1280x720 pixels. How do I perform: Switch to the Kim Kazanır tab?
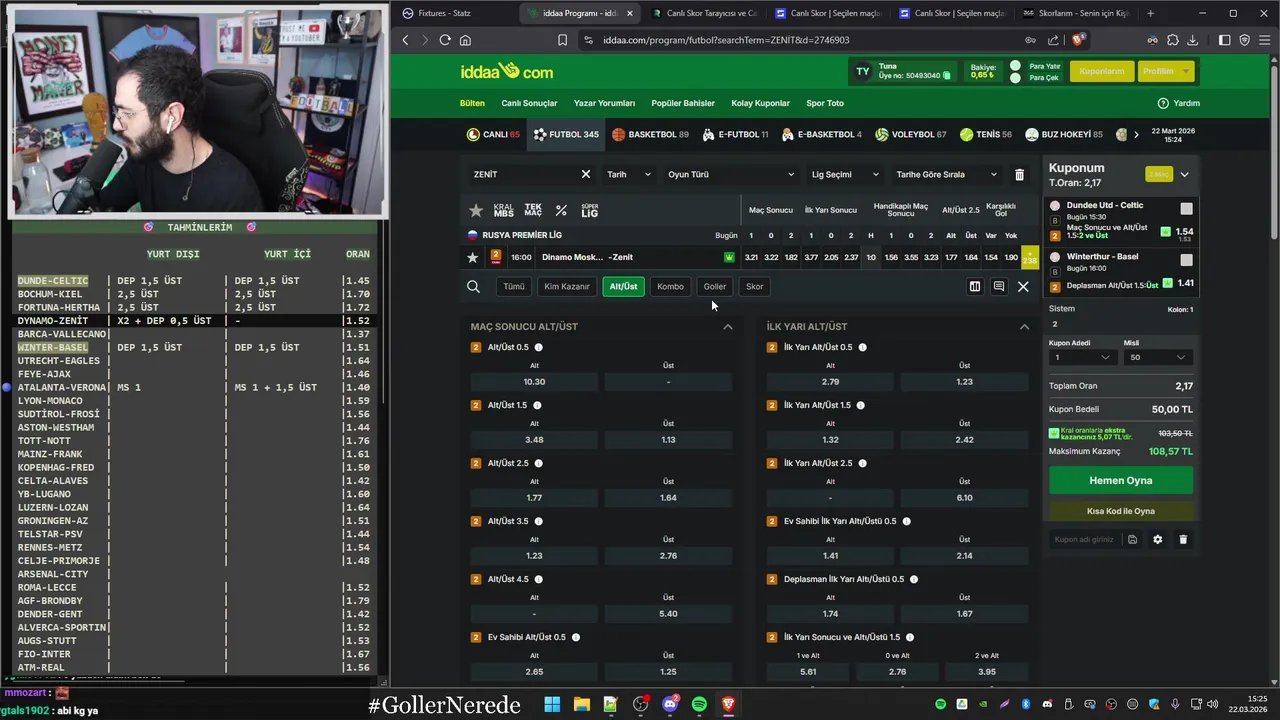coord(567,287)
